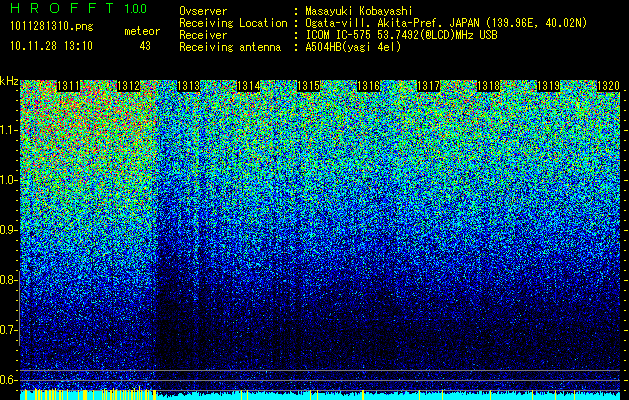Viewport: 629px width, 400px height.
Task: Click the ICOM IC-575 receiver text
Action: pos(401,35)
